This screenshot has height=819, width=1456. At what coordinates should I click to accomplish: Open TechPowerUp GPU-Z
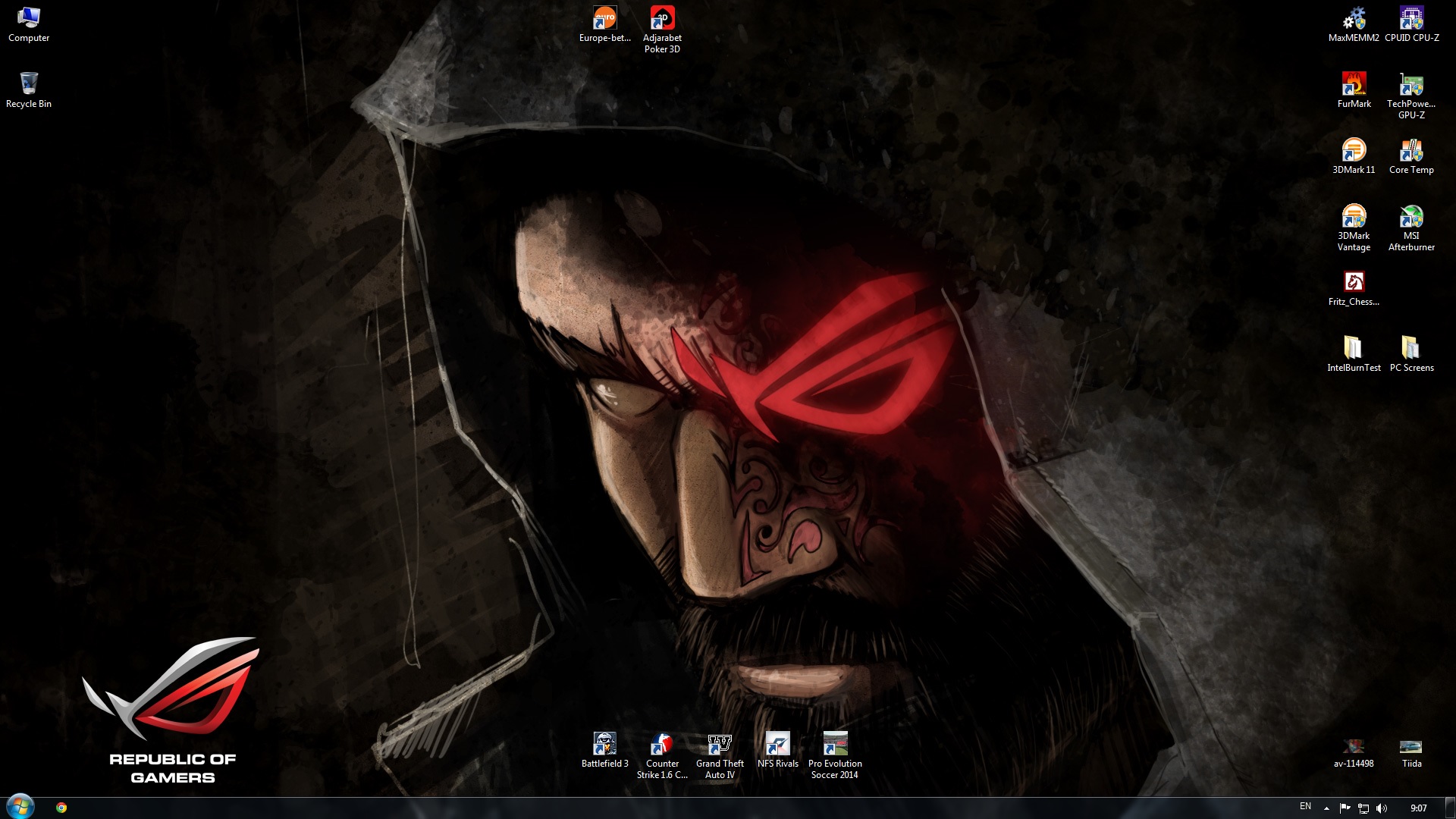pyautogui.click(x=1411, y=96)
